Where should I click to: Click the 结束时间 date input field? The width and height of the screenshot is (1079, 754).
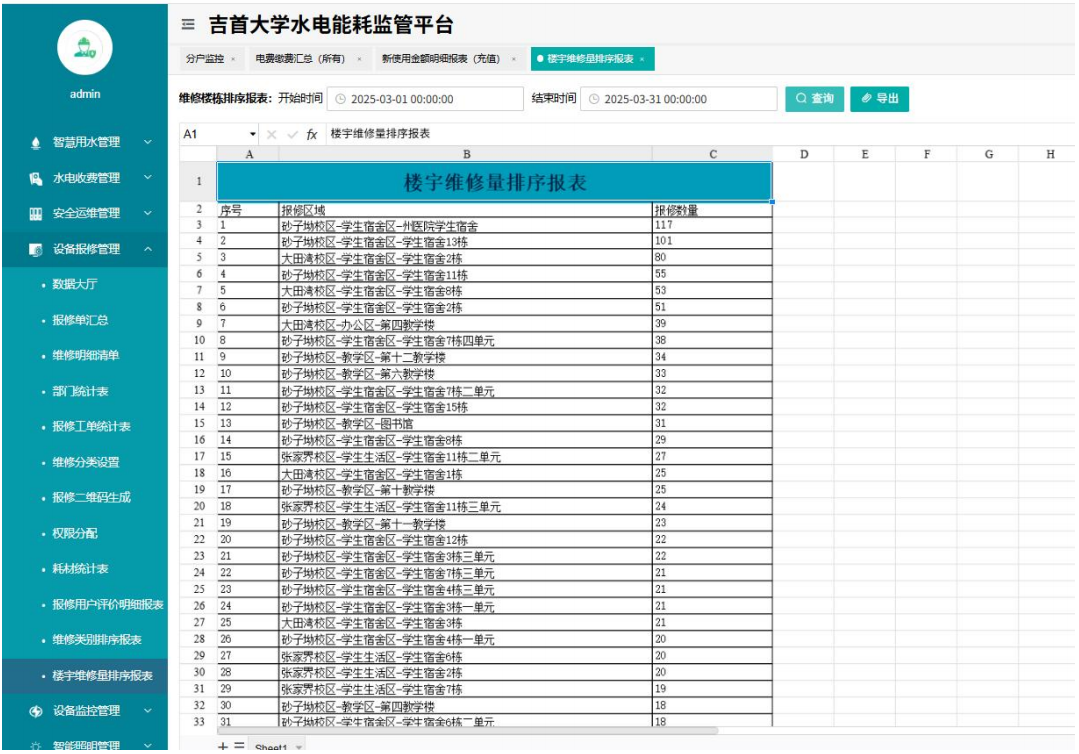[x=679, y=99]
